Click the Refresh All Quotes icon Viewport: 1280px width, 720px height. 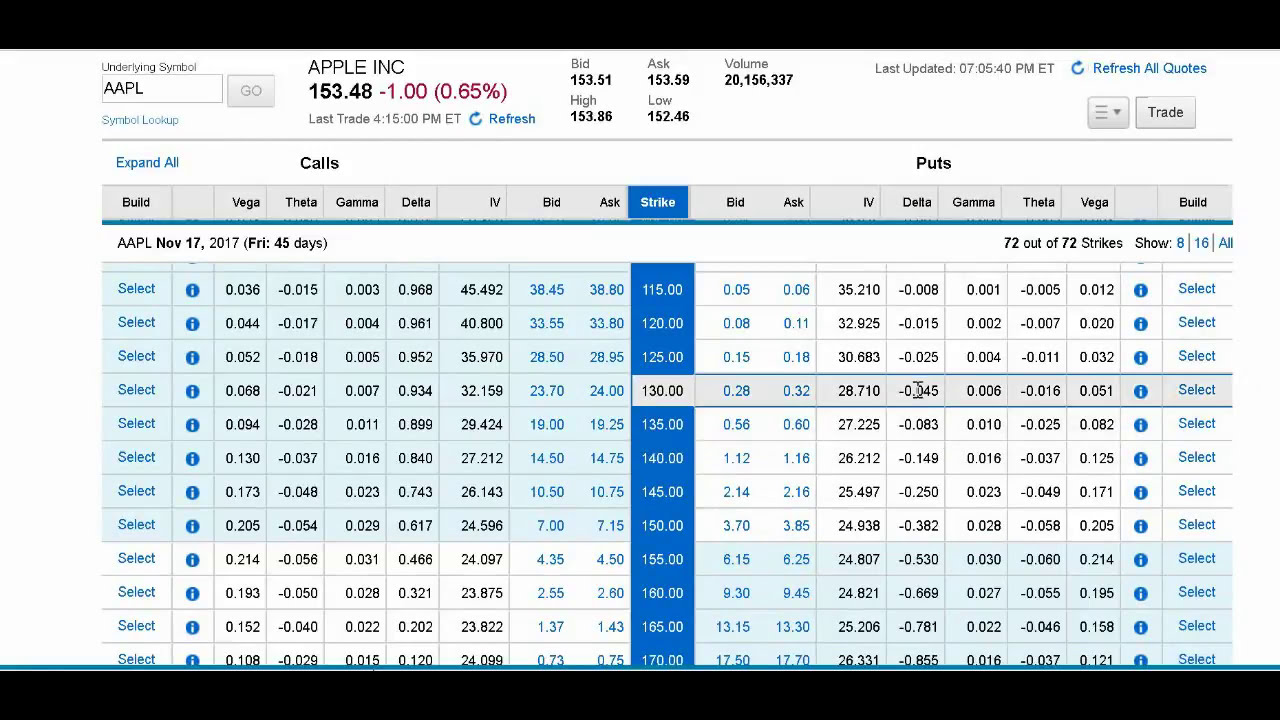pyautogui.click(x=1077, y=68)
